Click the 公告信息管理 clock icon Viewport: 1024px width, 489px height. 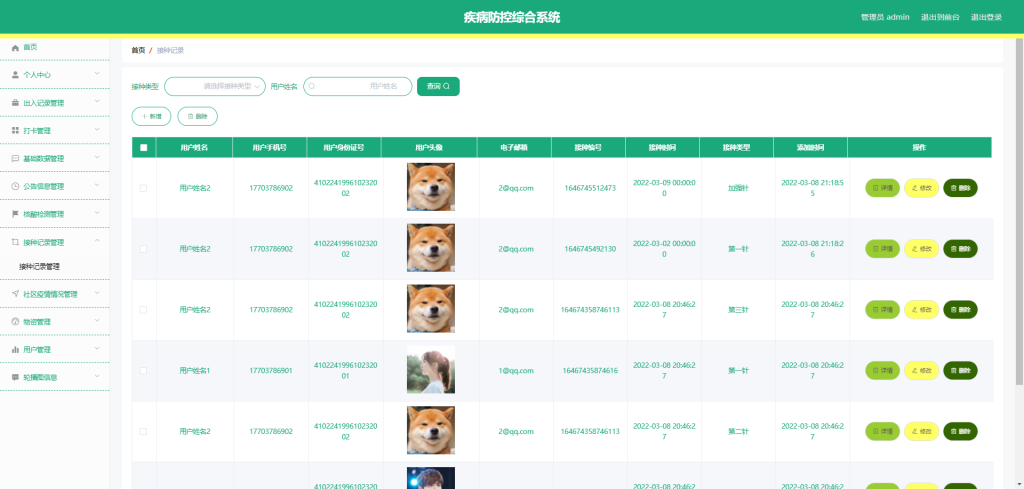pyautogui.click(x=16, y=186)
